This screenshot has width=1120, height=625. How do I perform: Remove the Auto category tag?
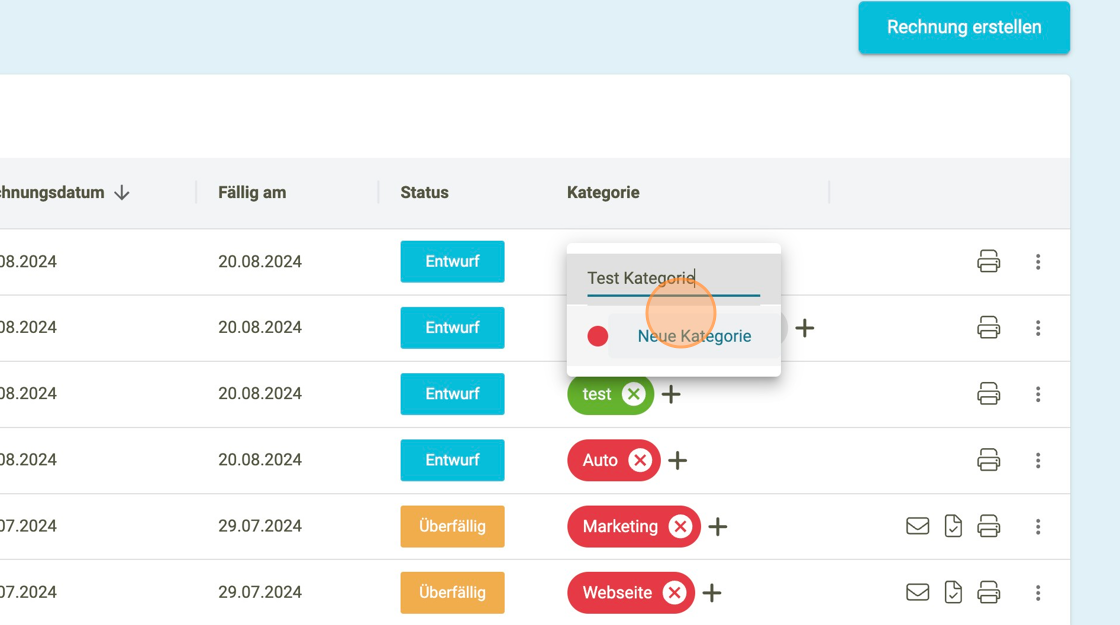point(640,460)
